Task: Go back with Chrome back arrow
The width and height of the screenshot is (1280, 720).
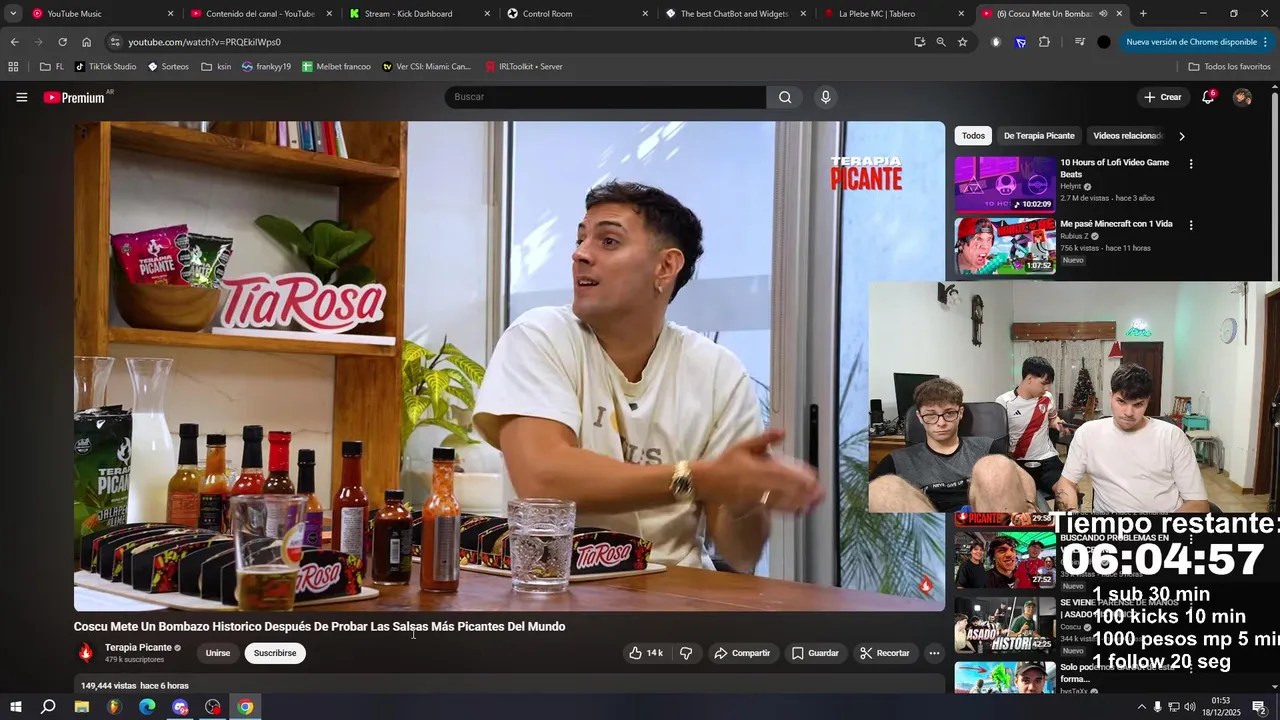Action: 14,42
